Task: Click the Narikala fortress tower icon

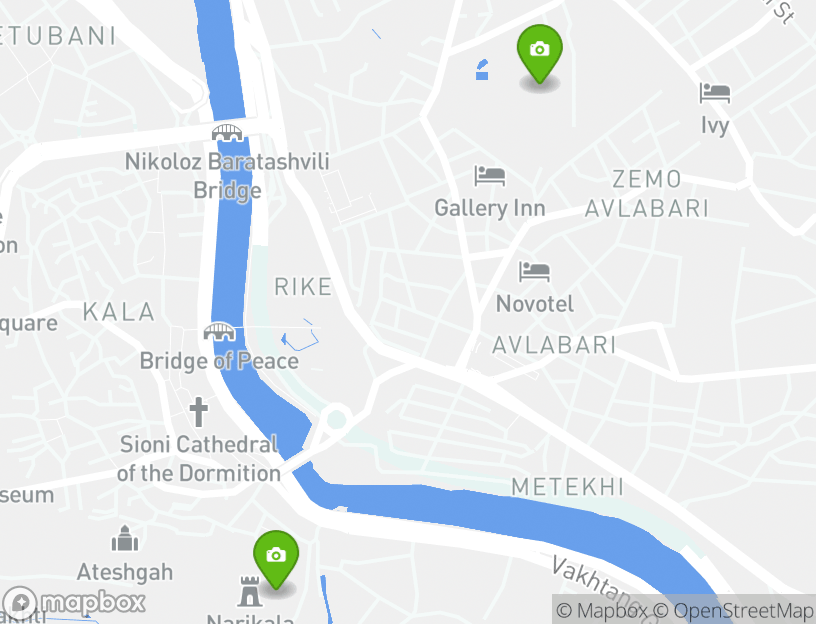Action: pos(250,591)
